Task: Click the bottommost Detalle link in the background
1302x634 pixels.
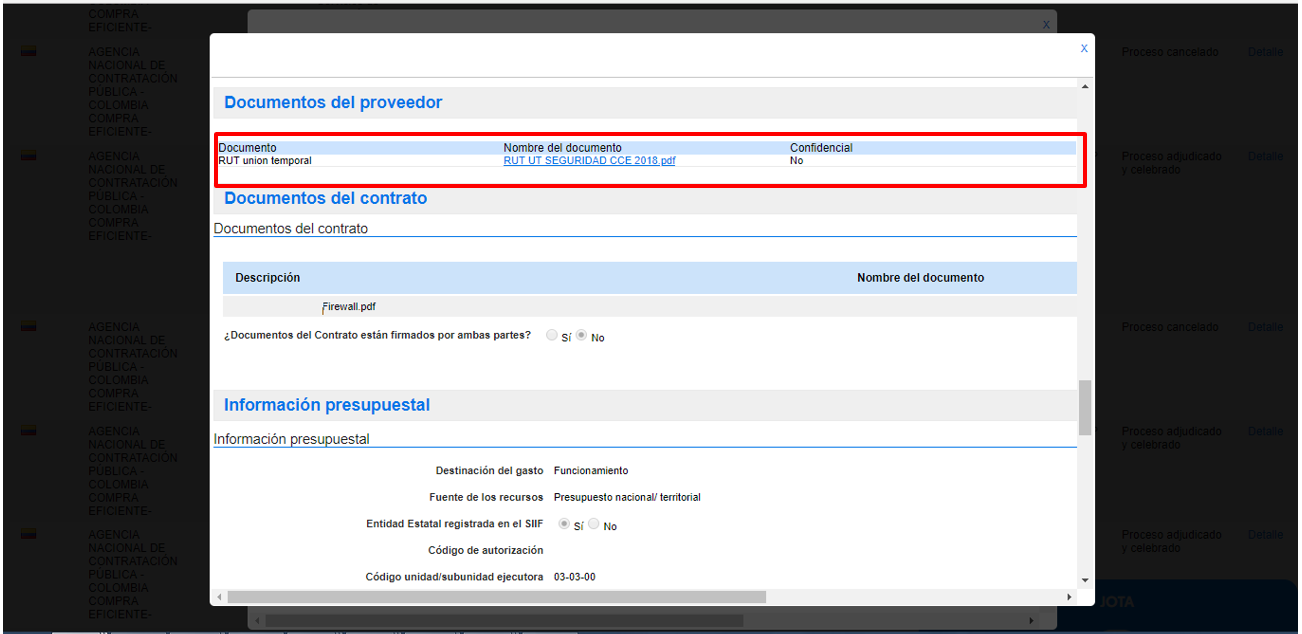Action: [1265, 535]
